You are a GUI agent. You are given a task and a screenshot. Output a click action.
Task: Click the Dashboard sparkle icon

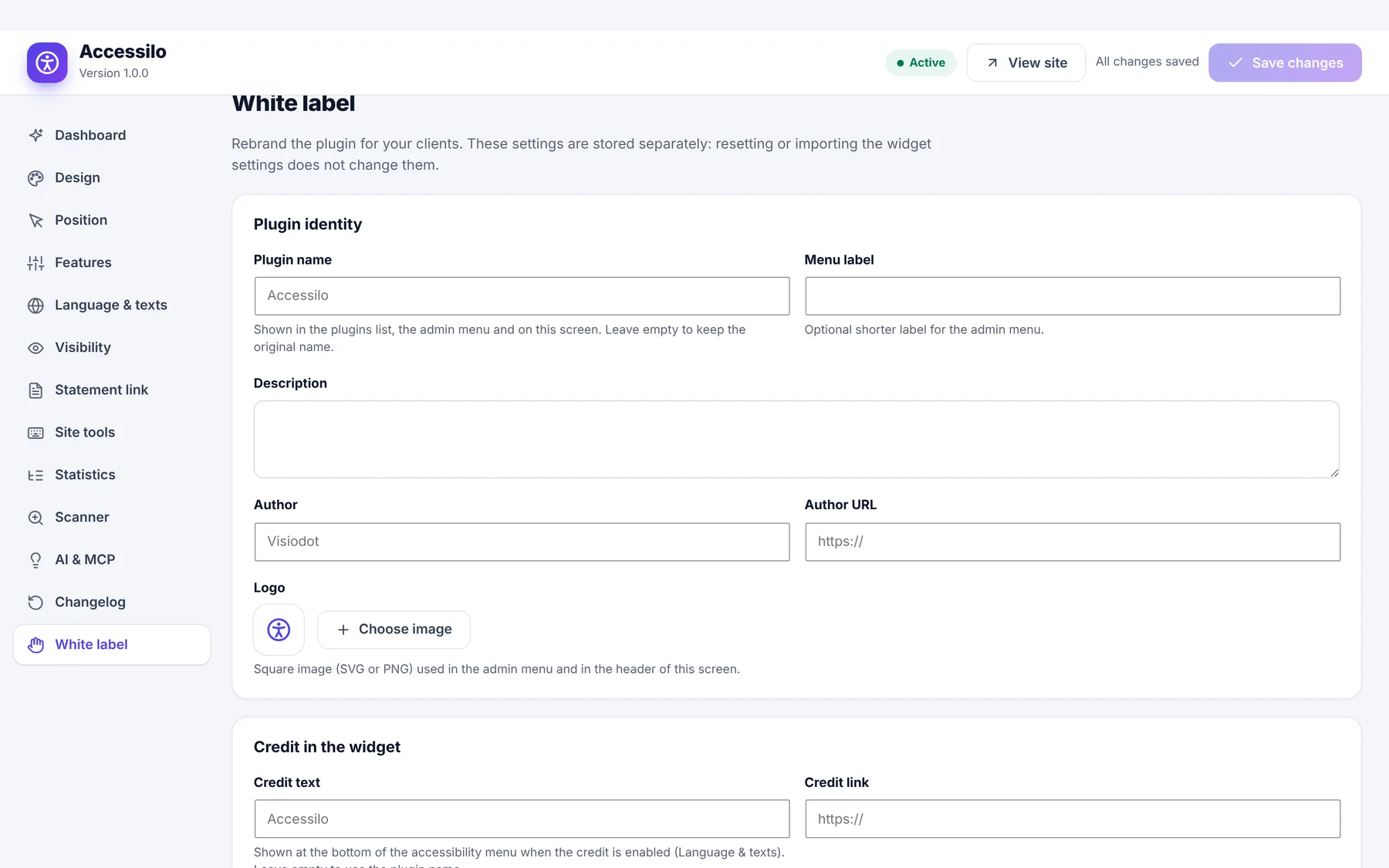point(35,135)
